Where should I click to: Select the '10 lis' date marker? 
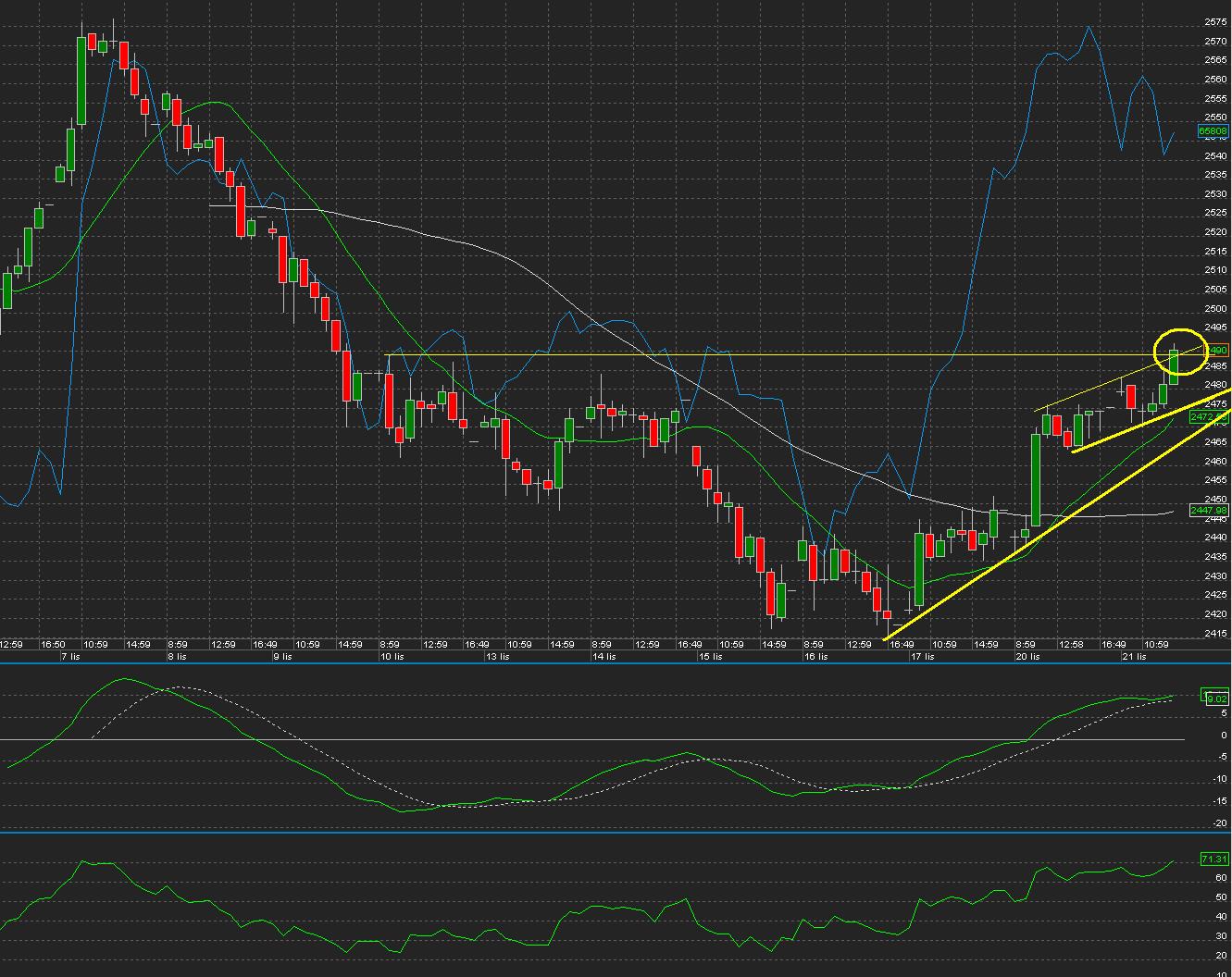point(392,656)
